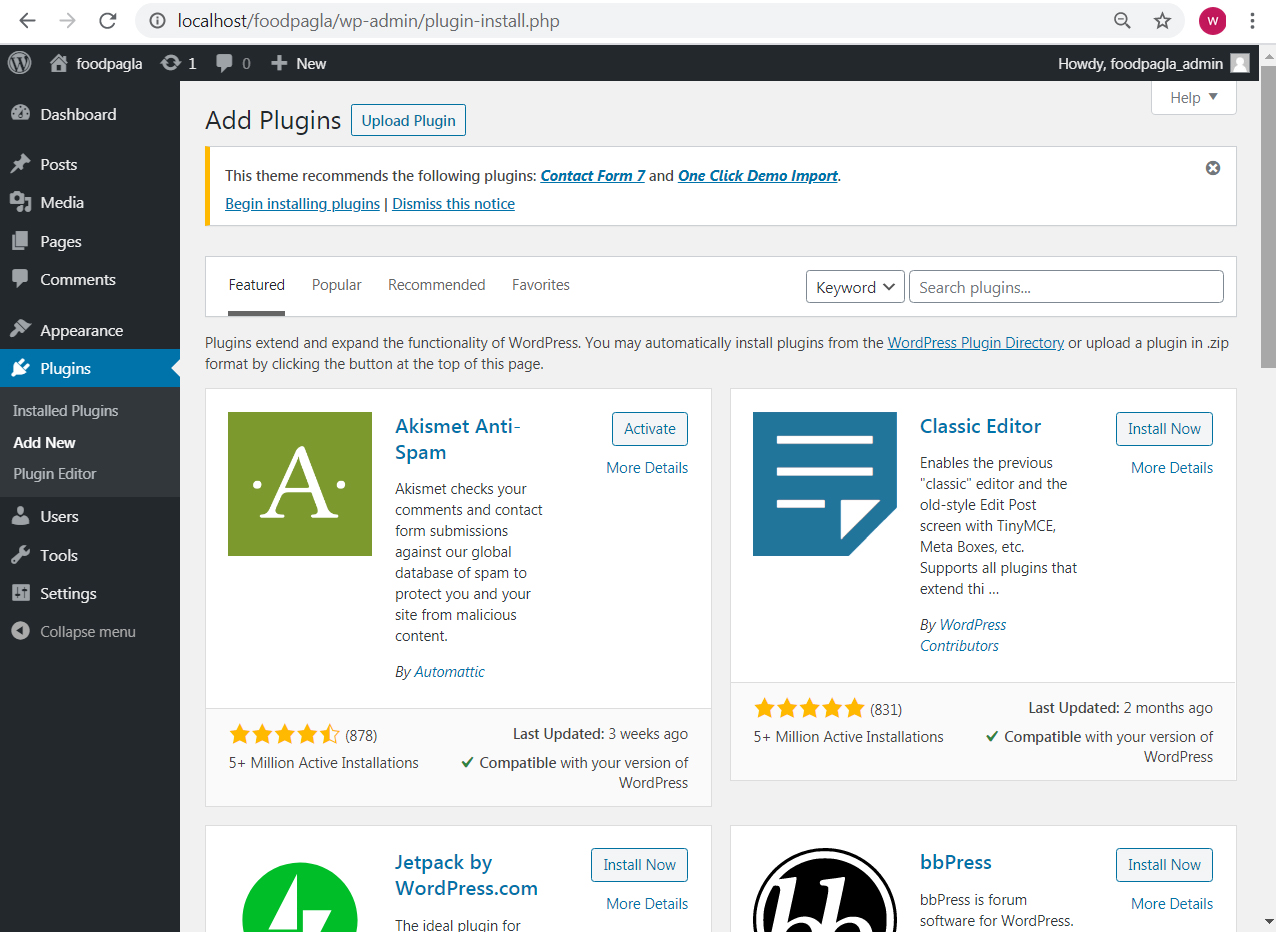Expand the Help panel
The width and height of the screenshot is (1276, 932).
click(x=1194, y=97)
